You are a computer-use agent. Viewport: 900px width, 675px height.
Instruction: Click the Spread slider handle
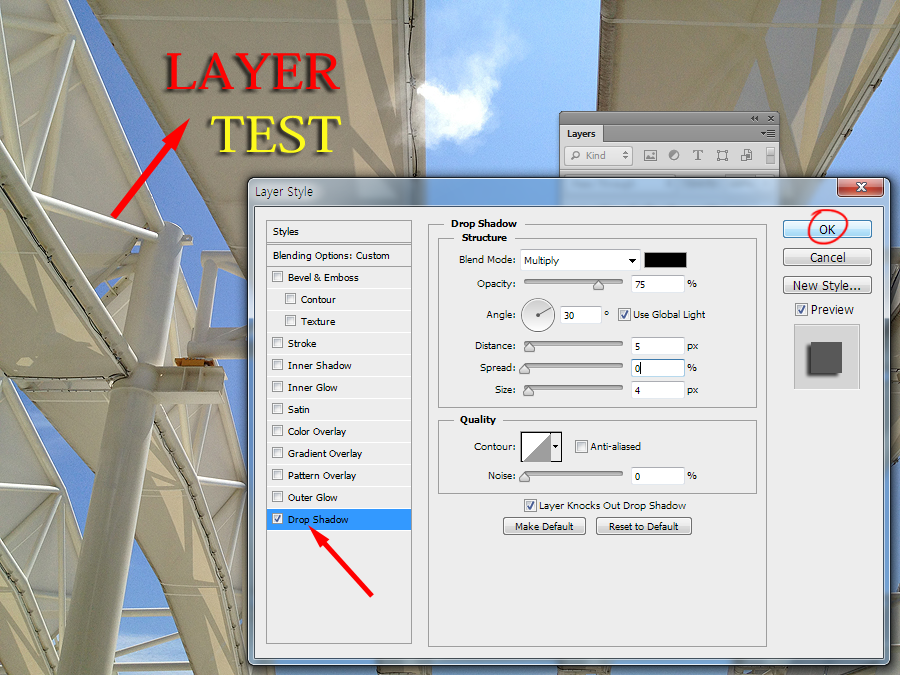(525, 369)
